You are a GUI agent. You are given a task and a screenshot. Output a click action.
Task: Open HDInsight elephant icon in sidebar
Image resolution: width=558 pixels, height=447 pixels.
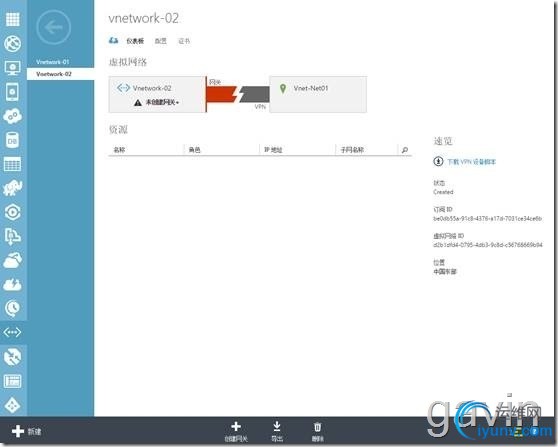(x=12, y=188)
